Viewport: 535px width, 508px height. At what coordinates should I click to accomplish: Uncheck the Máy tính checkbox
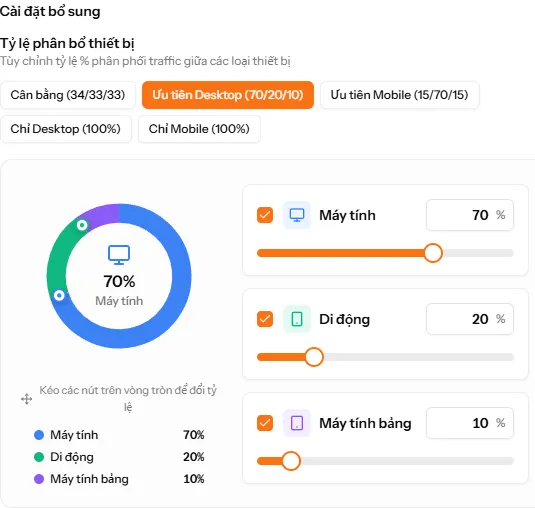(x=265, y=215)
